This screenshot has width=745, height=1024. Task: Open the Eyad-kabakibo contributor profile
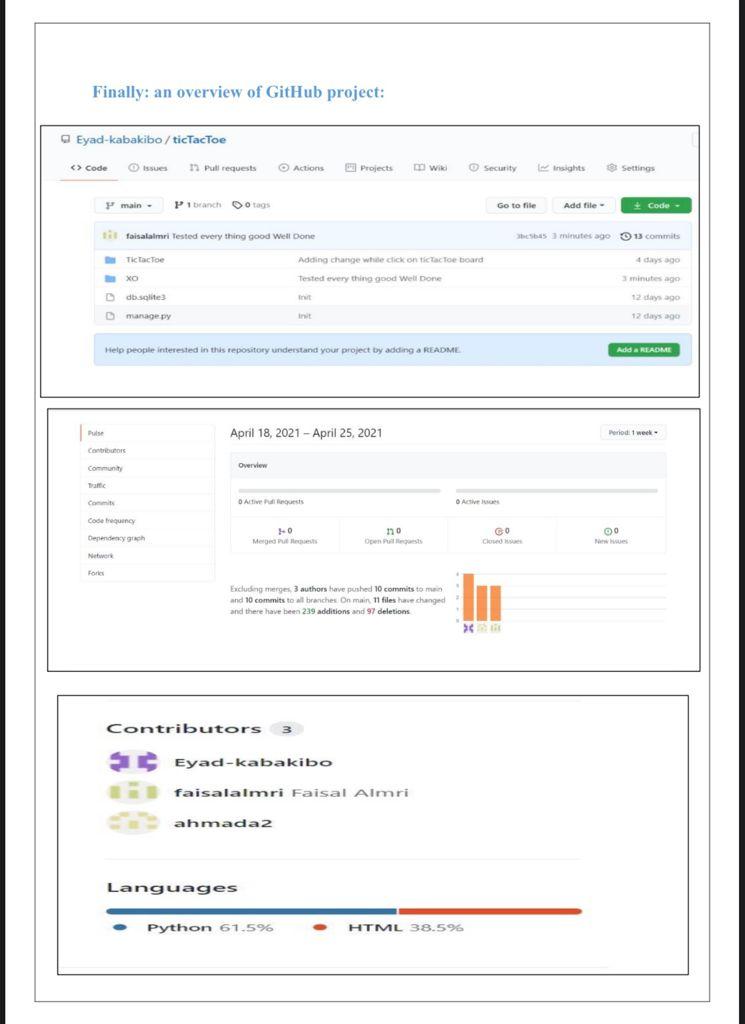pyautogui.click(x=253, y=762)
